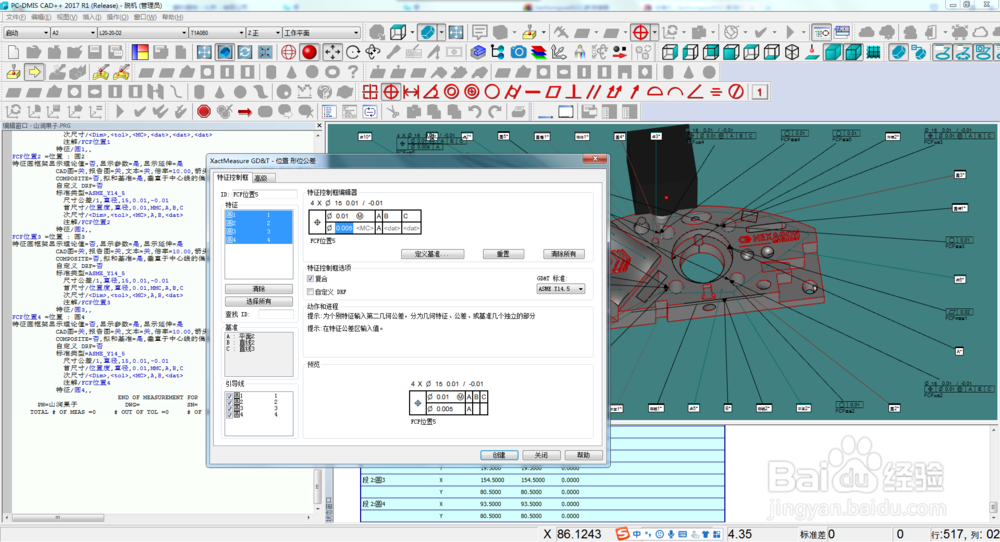Click the 关闭 button in dialog
The image size is (1000, 542).
tap(541, 455)
